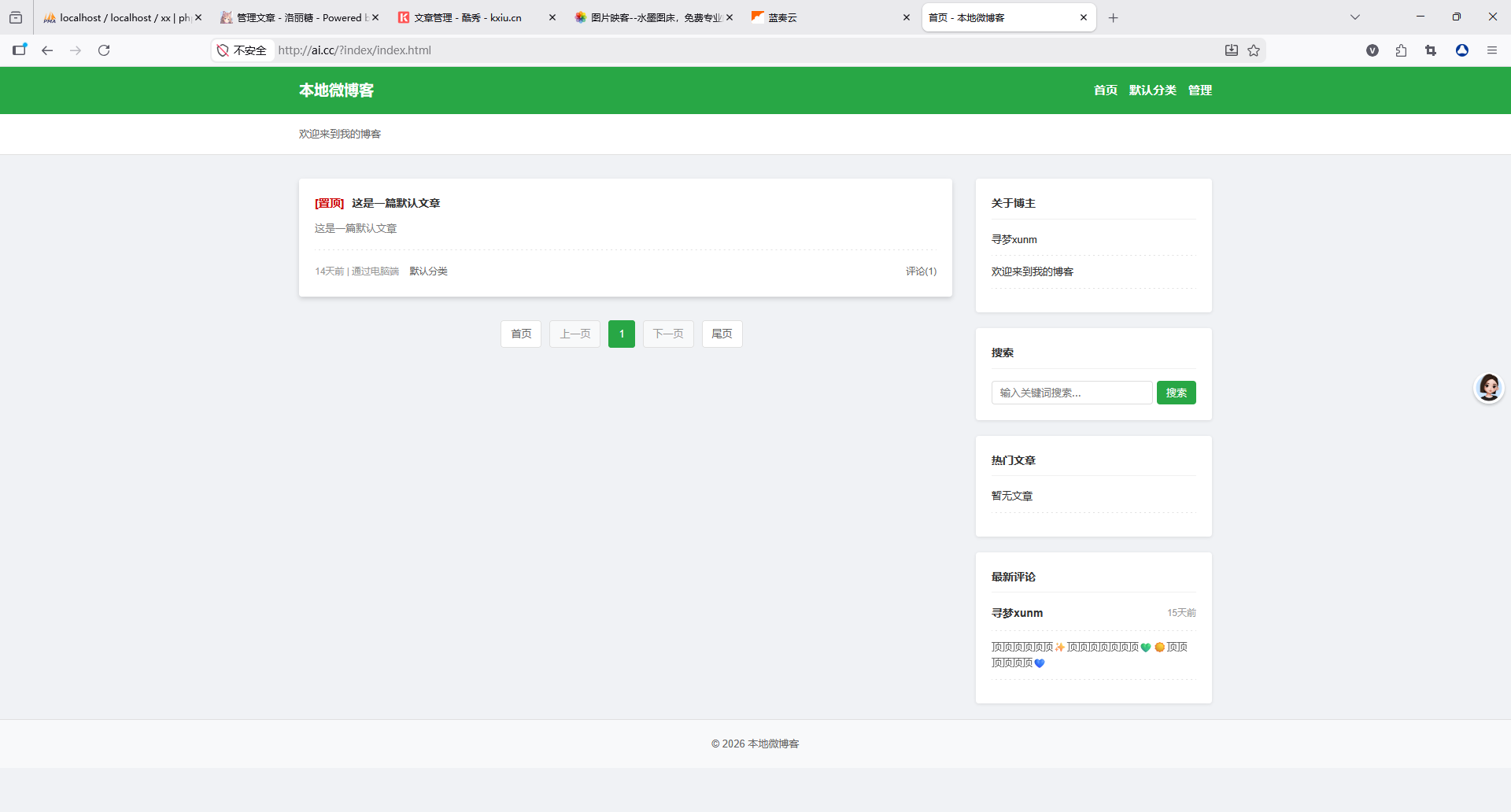
Task: Switch to the 蓝奏云 tab
Action: coord(826,17)
